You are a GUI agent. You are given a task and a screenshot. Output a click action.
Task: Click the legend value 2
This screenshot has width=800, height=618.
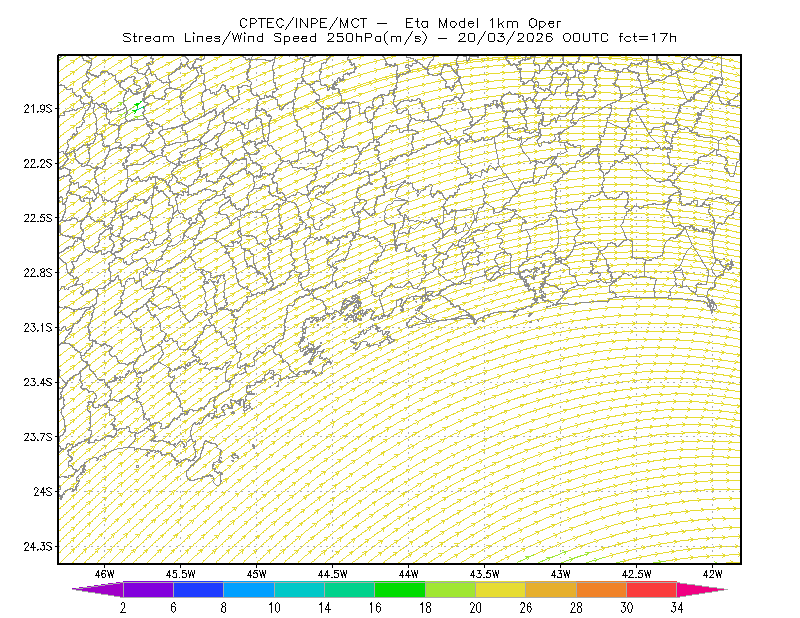[123, 608]
